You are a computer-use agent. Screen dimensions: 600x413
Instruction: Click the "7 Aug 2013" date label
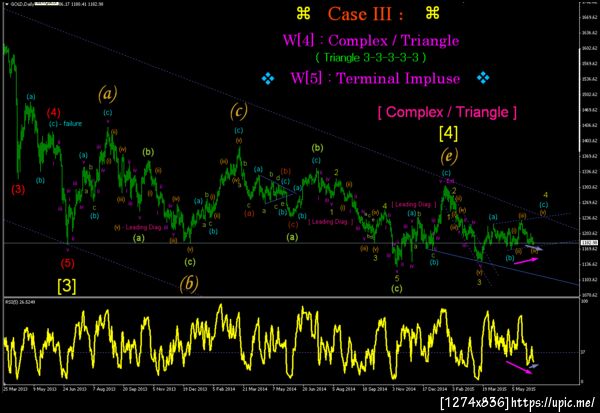click(x=104, y=389)
